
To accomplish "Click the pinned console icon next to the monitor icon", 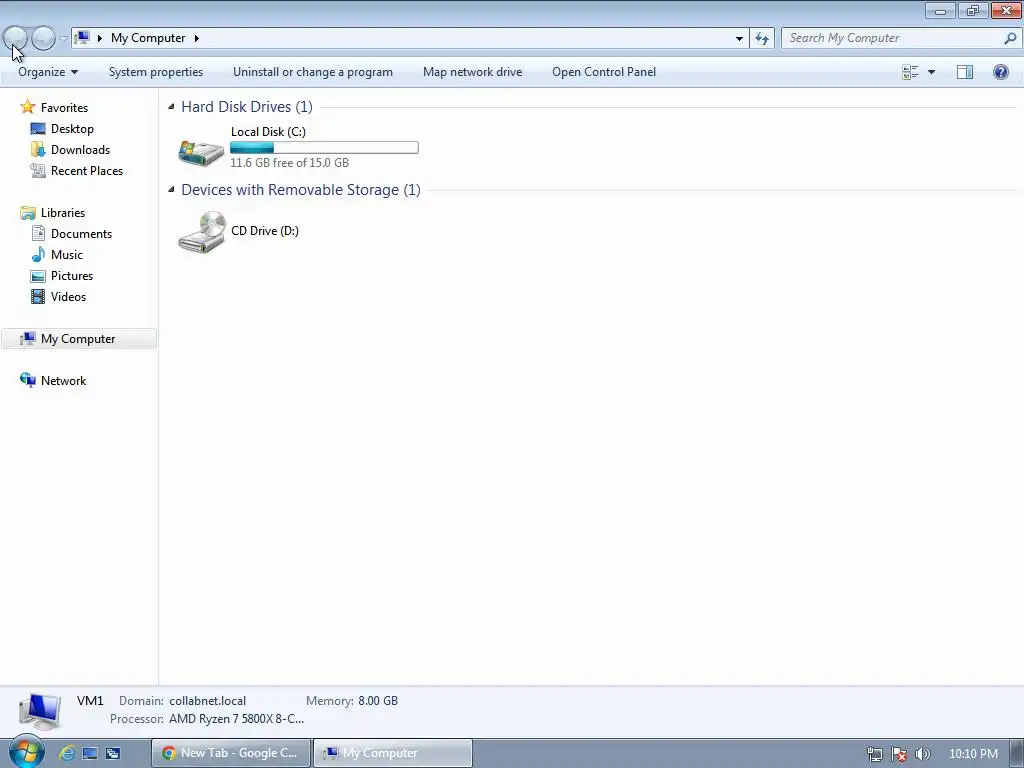I will 113,753.
